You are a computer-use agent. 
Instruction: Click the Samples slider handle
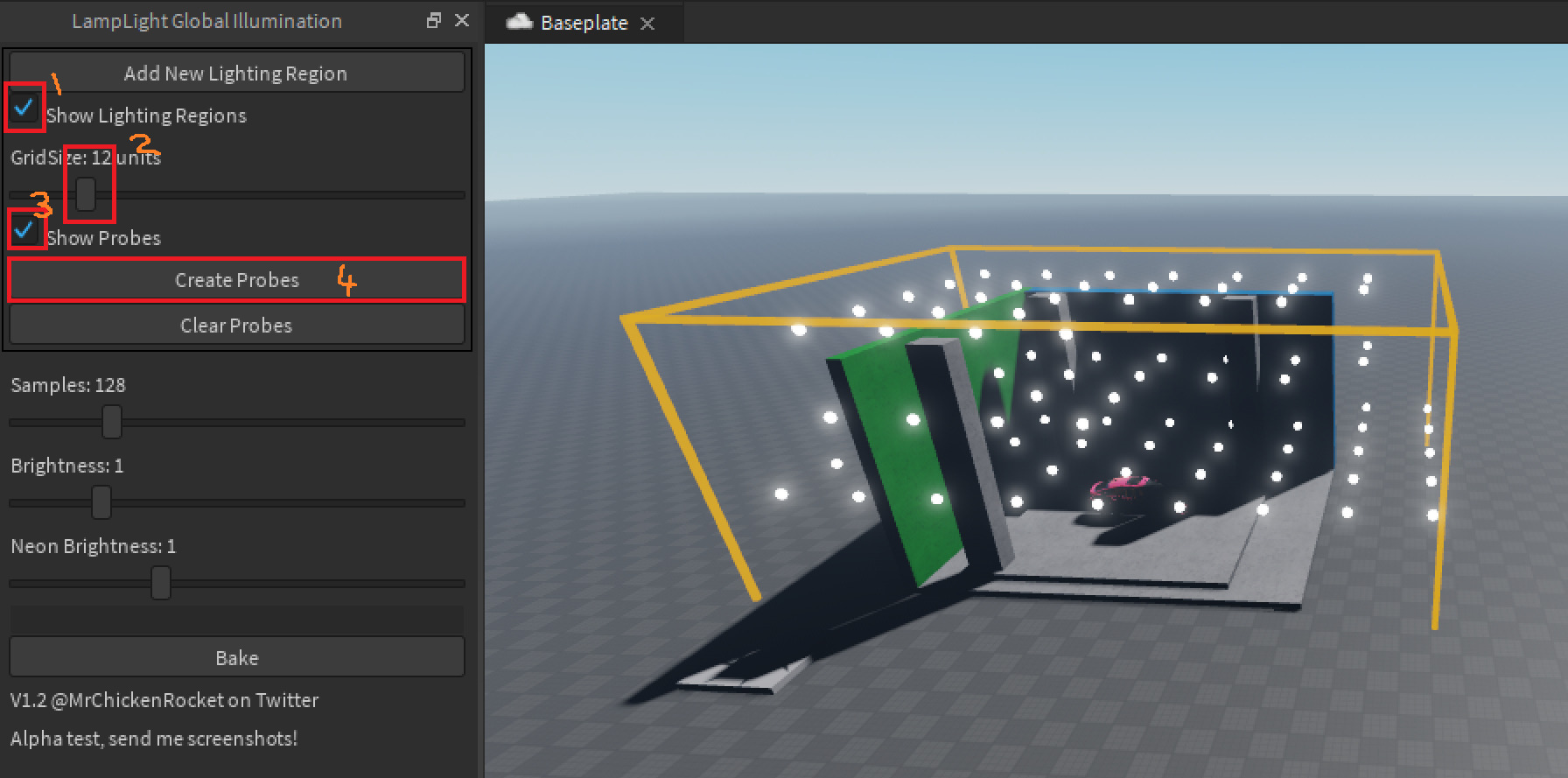coord(112,422)
